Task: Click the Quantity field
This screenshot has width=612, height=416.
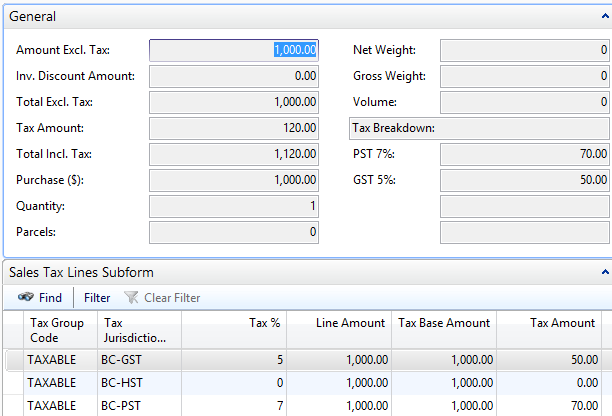Action: pyautogui.click(x=234, y=206)
